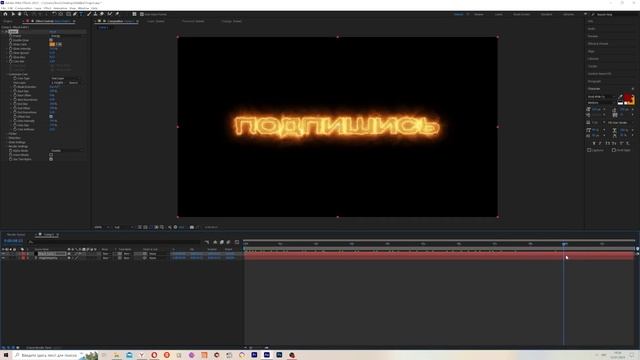Select the Pen tool
Screen dimensions: 640x360
[75, 14]
